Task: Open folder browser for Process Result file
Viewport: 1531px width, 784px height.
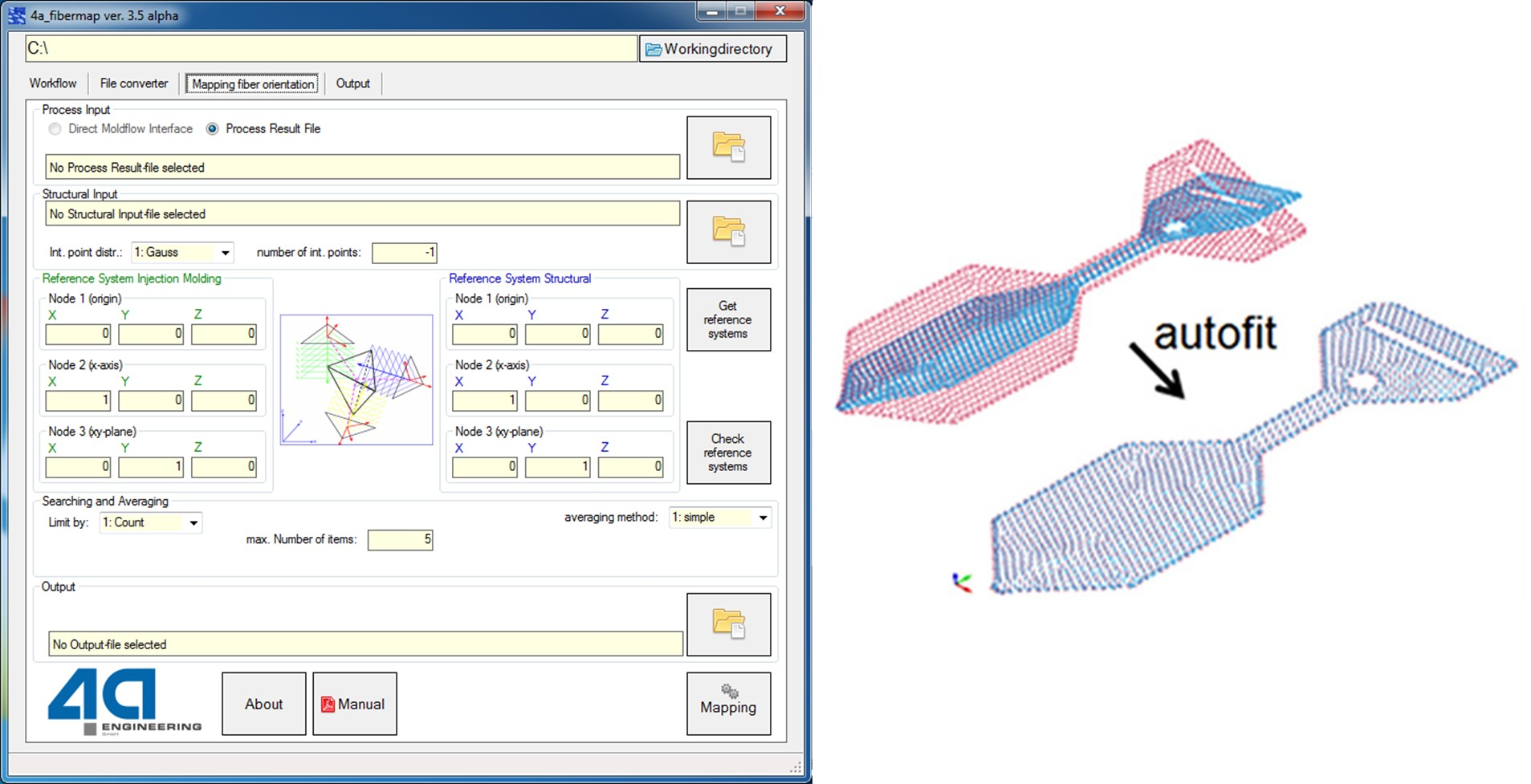Action: tap(728, 148)
